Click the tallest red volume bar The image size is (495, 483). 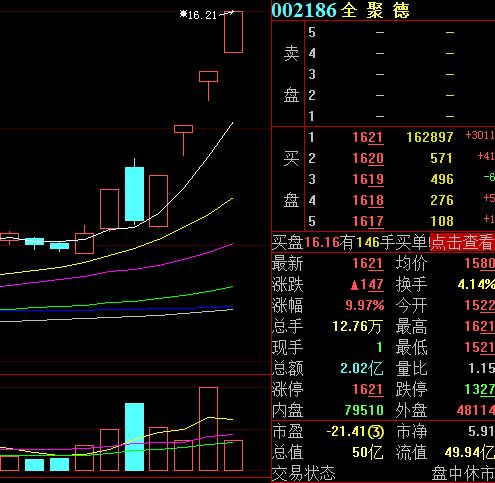point(208,429)
